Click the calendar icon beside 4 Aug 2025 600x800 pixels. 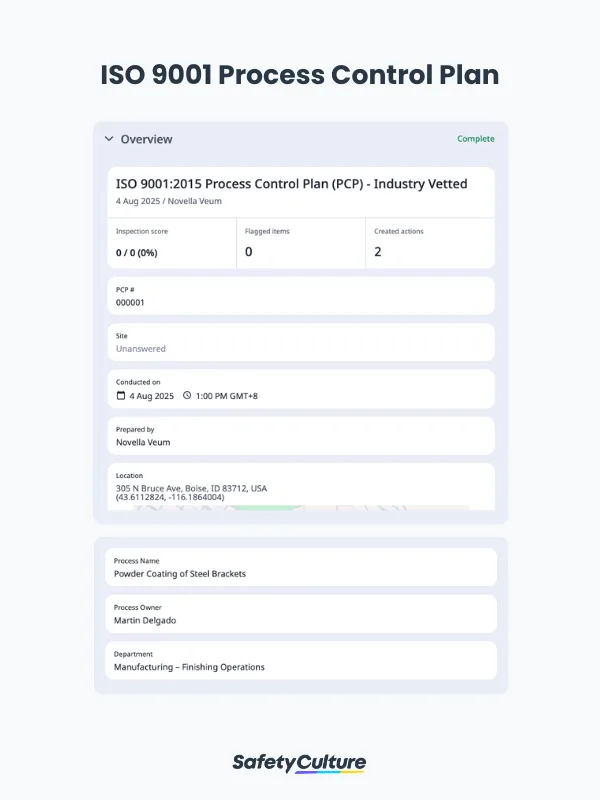tap(121, 396)
